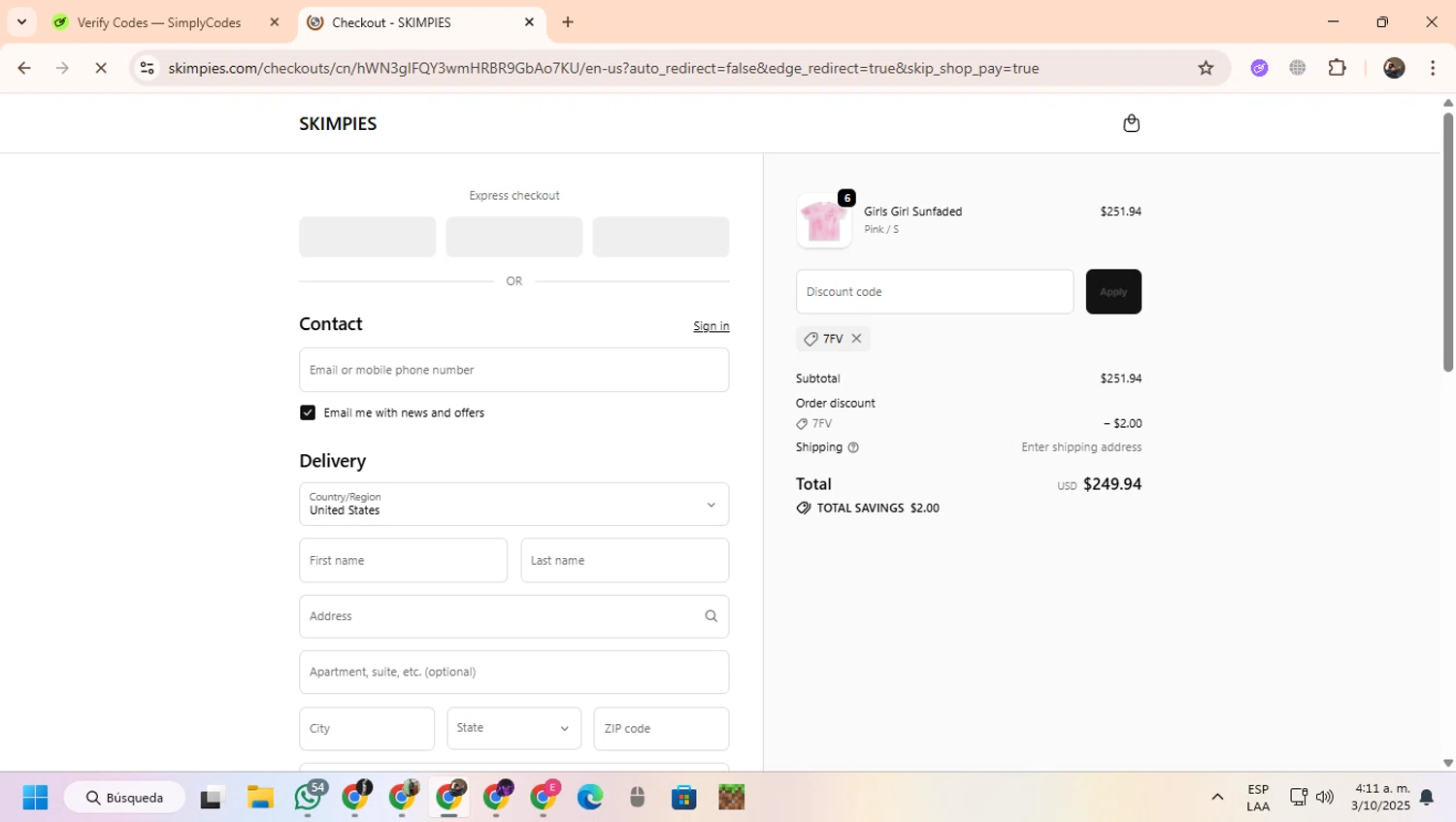The height and width of the screenshot is (822, 1456).
Task: Focus the Email or mobile phone number field
Action: click(514, 370)
